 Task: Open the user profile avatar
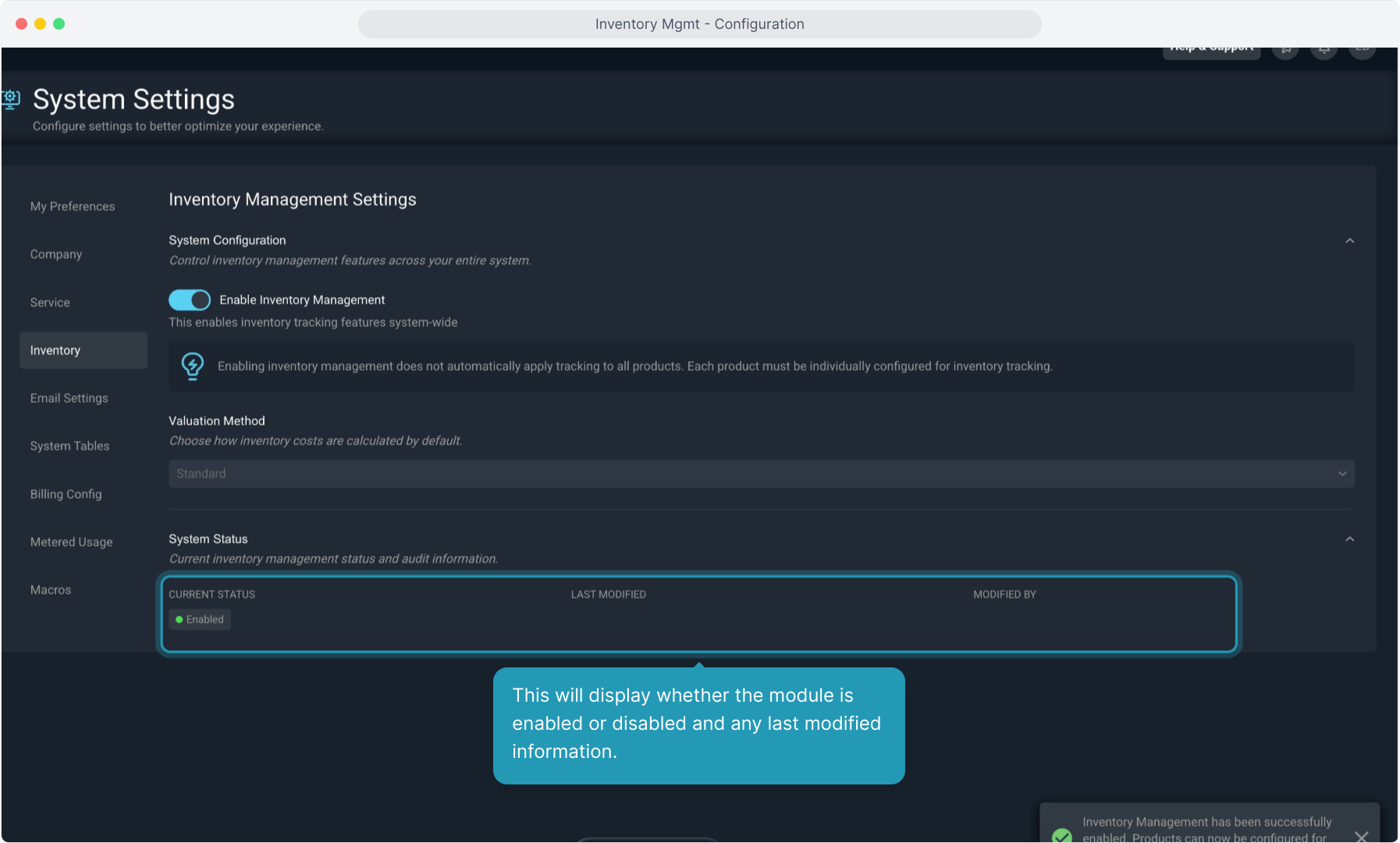pyautogui.click(x=1362, y=50)
